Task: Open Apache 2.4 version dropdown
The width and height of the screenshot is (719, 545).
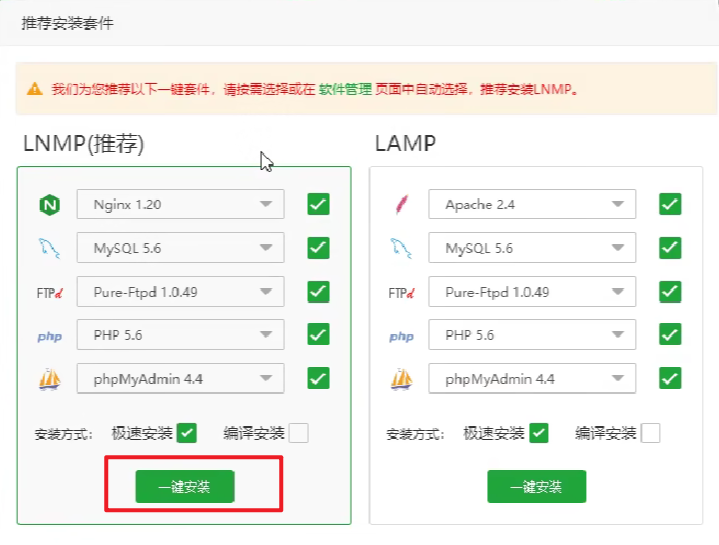Action: tap(532, 204)
